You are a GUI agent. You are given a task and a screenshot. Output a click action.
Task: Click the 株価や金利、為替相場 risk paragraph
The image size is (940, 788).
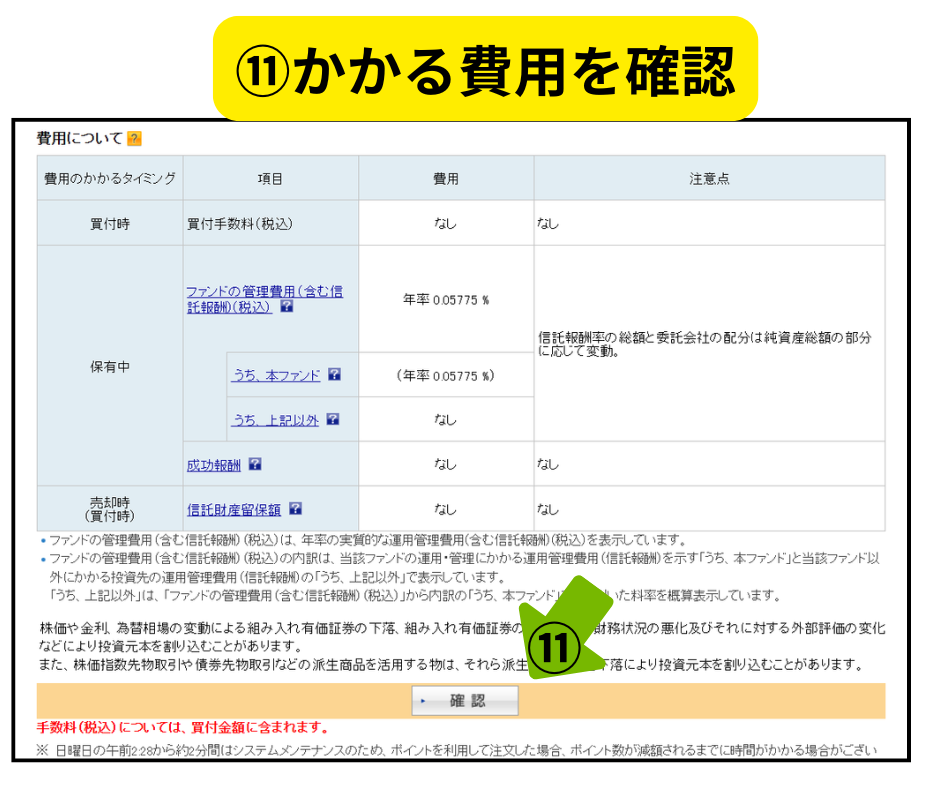[x=462, y=646]
